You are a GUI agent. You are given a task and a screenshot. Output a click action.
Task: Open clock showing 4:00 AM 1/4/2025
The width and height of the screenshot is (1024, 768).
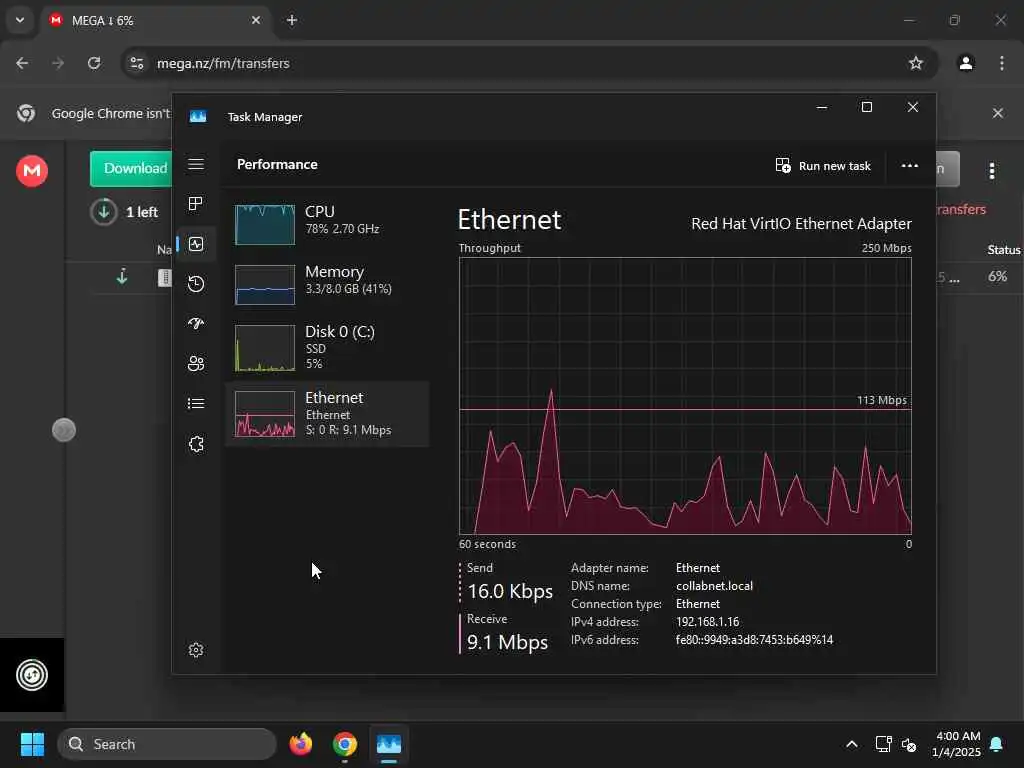click(x=956, y=744)
